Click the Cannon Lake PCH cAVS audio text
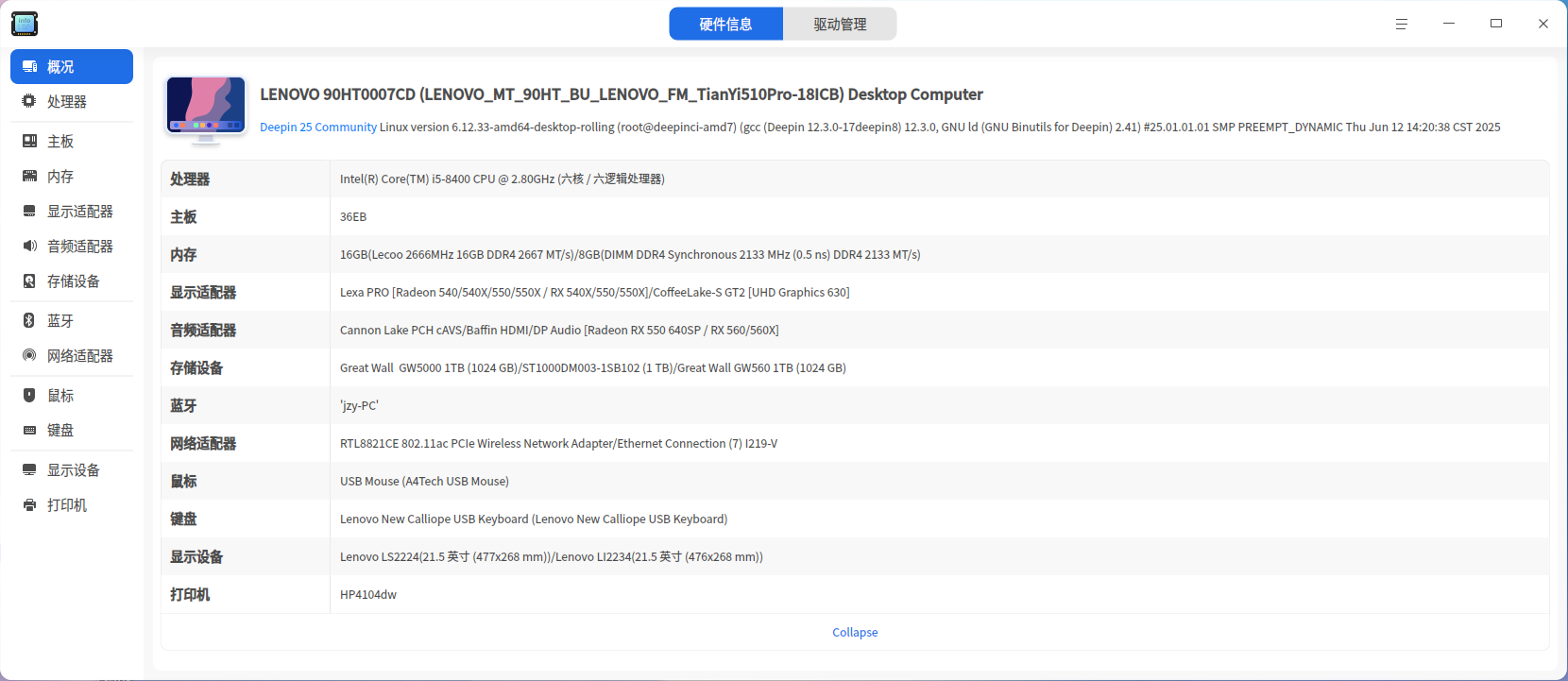Screen dimensions: 1568x681 [x=559, y=330]
